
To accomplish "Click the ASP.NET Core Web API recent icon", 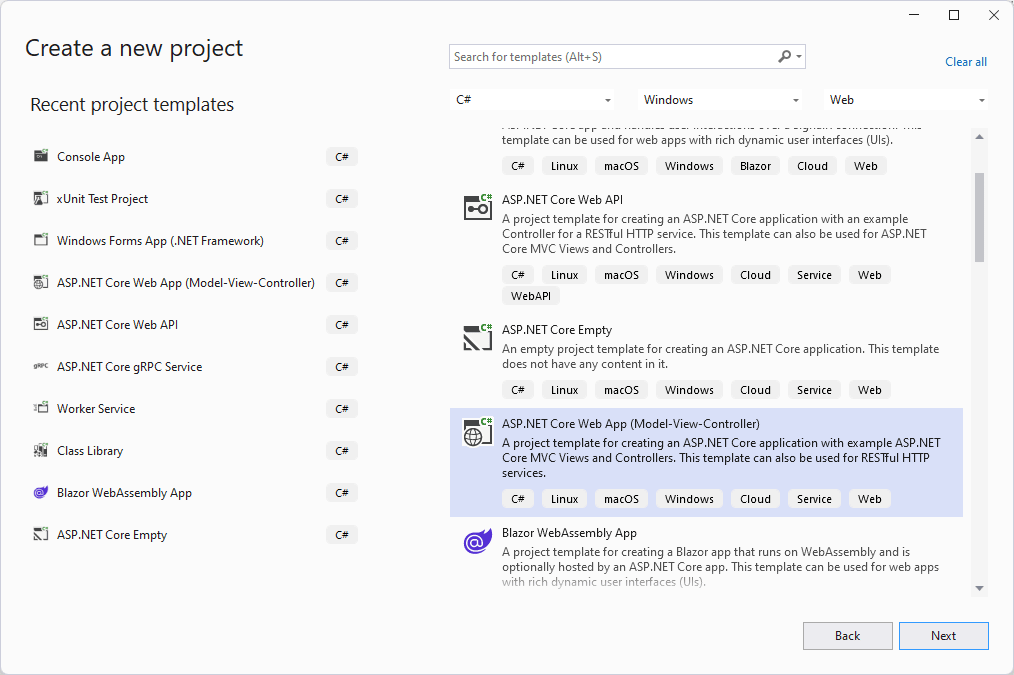I will coord(41,324).
